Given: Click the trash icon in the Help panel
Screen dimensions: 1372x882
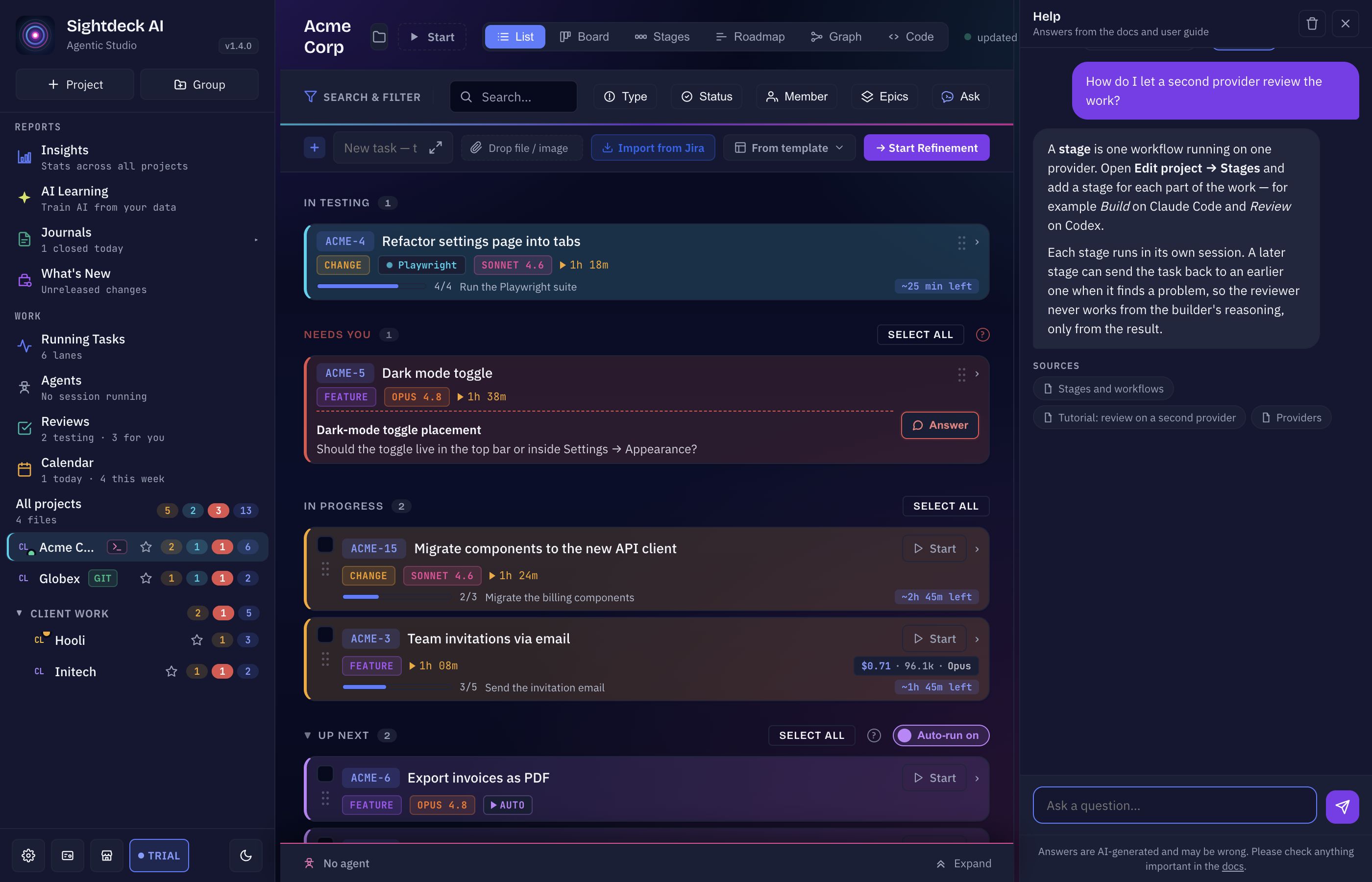Looking at the screenshot, I should point(1312,24).
